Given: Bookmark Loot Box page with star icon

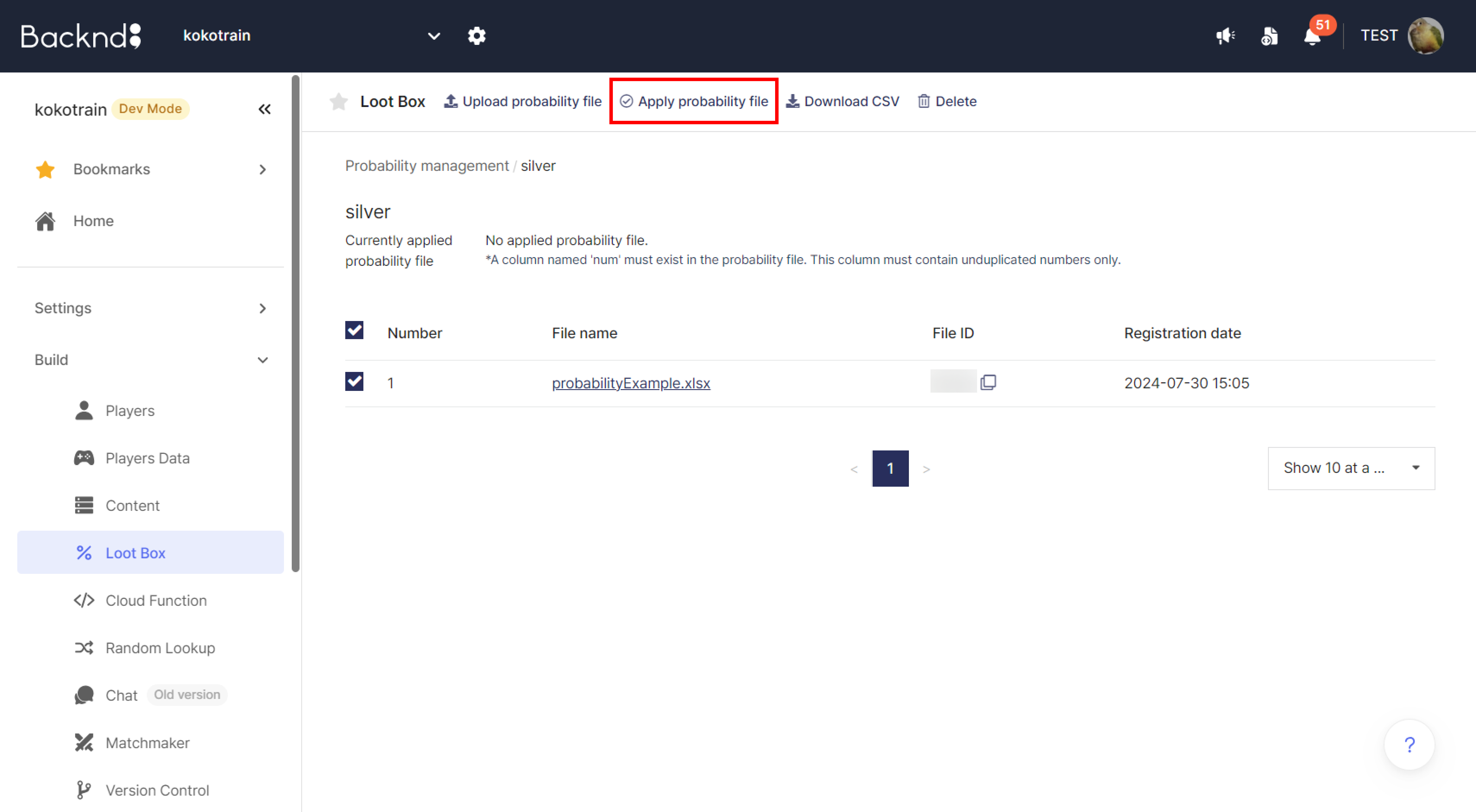Looking at the screenshot, I should (339, 101).
